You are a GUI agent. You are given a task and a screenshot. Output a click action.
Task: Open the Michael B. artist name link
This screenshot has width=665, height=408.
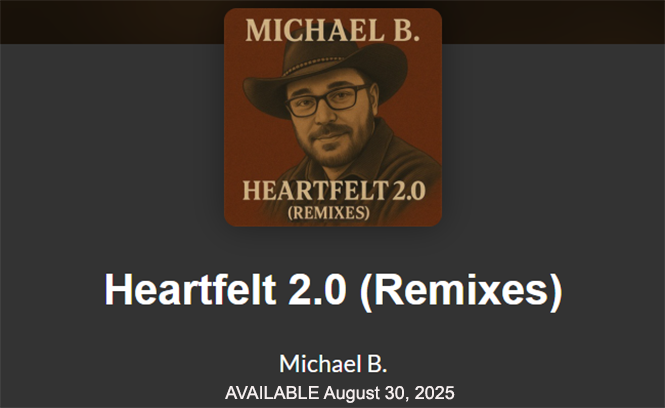(x=333, y=363)
